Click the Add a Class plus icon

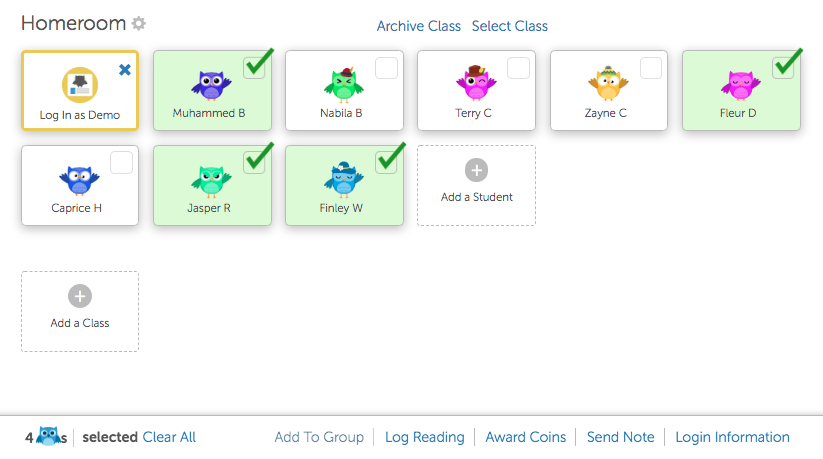click(80, 296)
